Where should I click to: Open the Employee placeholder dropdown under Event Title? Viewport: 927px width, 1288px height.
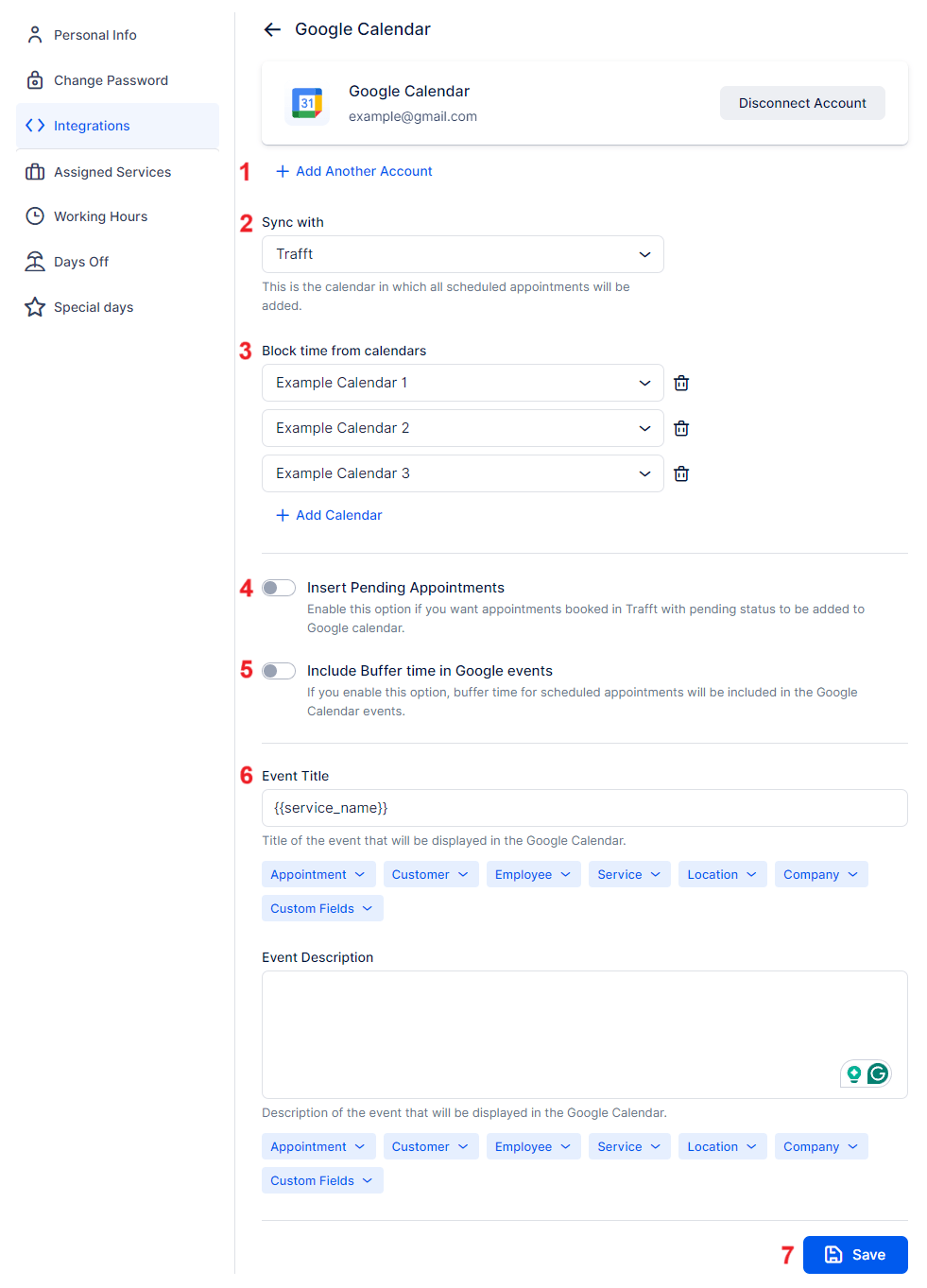533,874
